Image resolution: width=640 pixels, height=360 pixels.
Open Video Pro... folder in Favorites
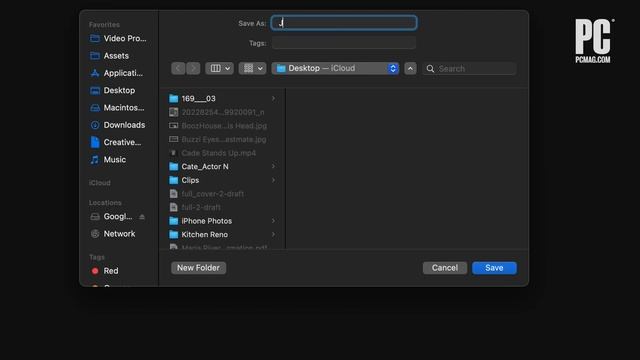point(118,38)
